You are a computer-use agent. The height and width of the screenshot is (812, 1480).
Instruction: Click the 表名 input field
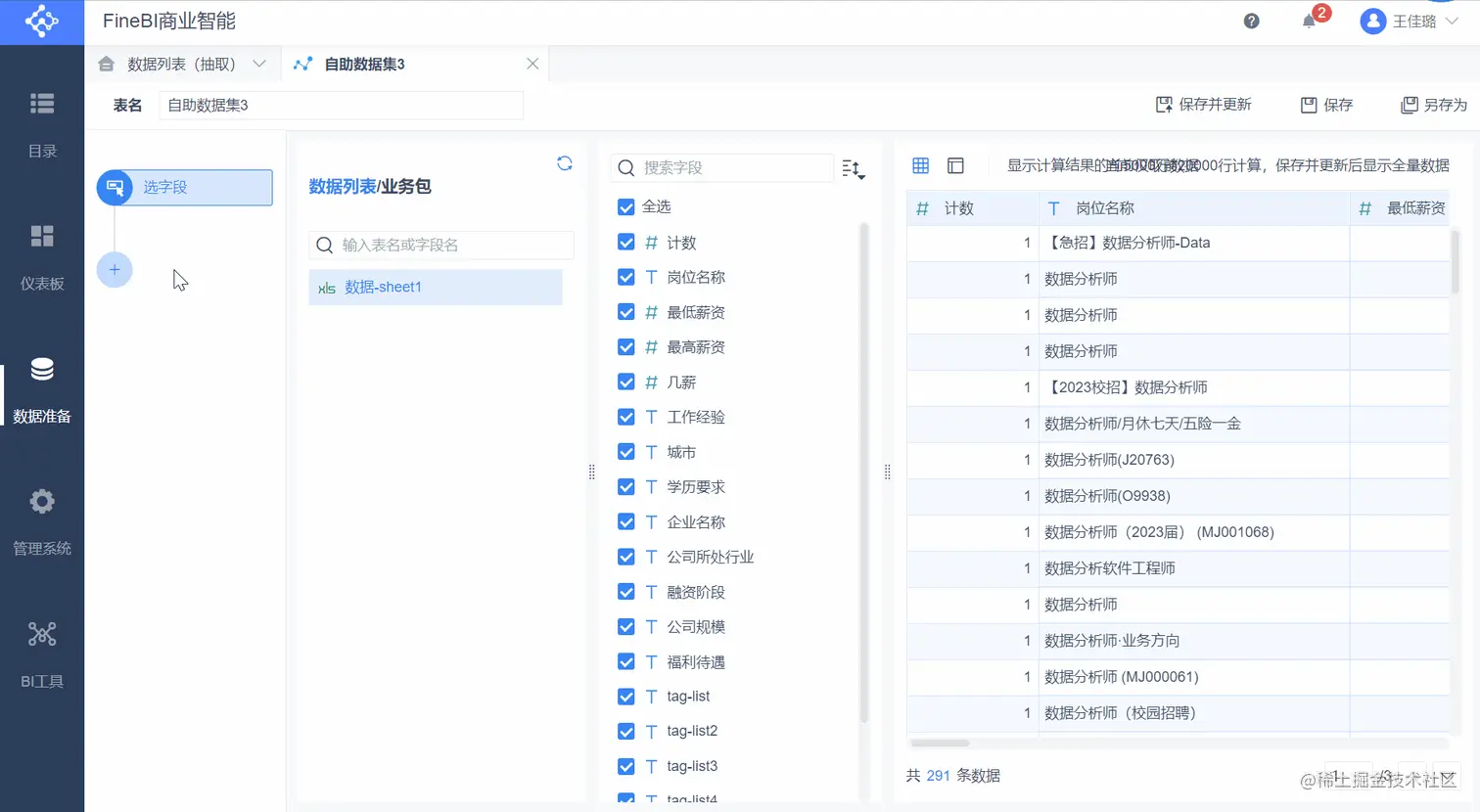pyautogui.click(x=342, y=105)
